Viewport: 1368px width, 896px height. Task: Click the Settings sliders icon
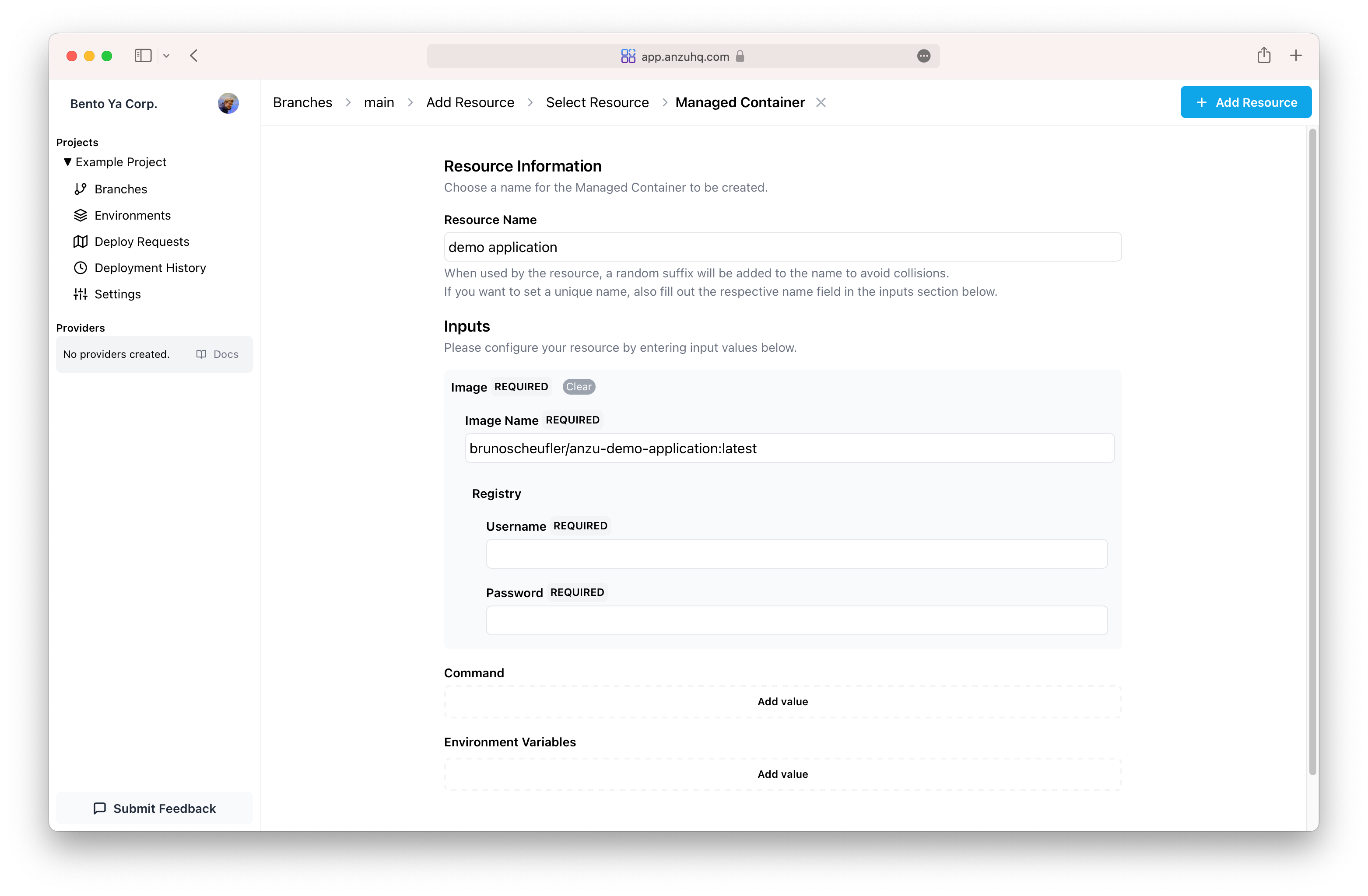click(81, 294)
